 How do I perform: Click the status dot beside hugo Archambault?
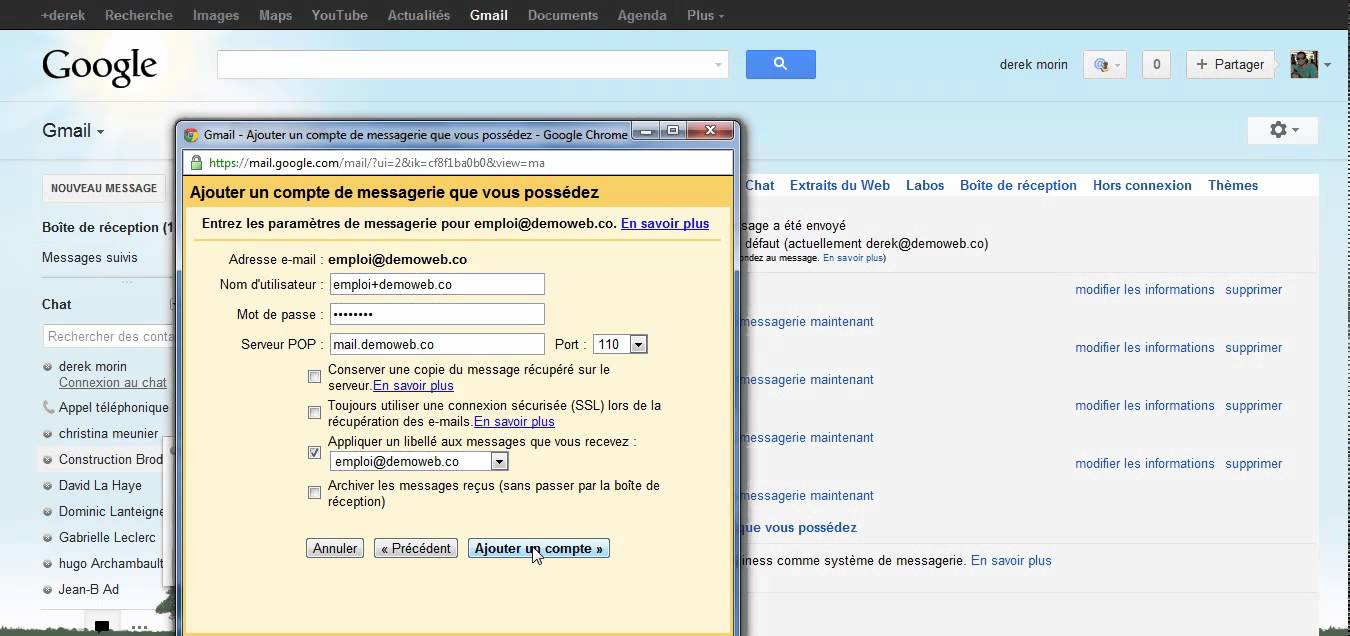tap(48, 564)
